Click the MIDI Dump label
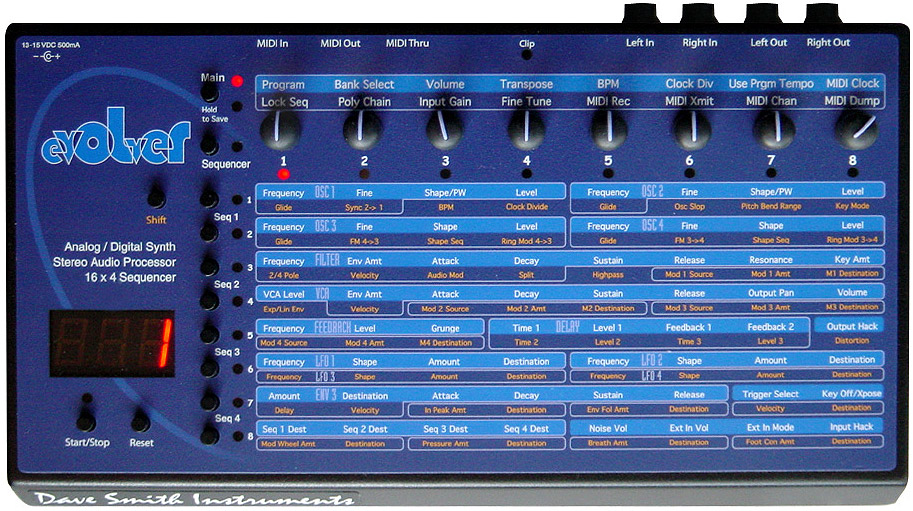 852,101
